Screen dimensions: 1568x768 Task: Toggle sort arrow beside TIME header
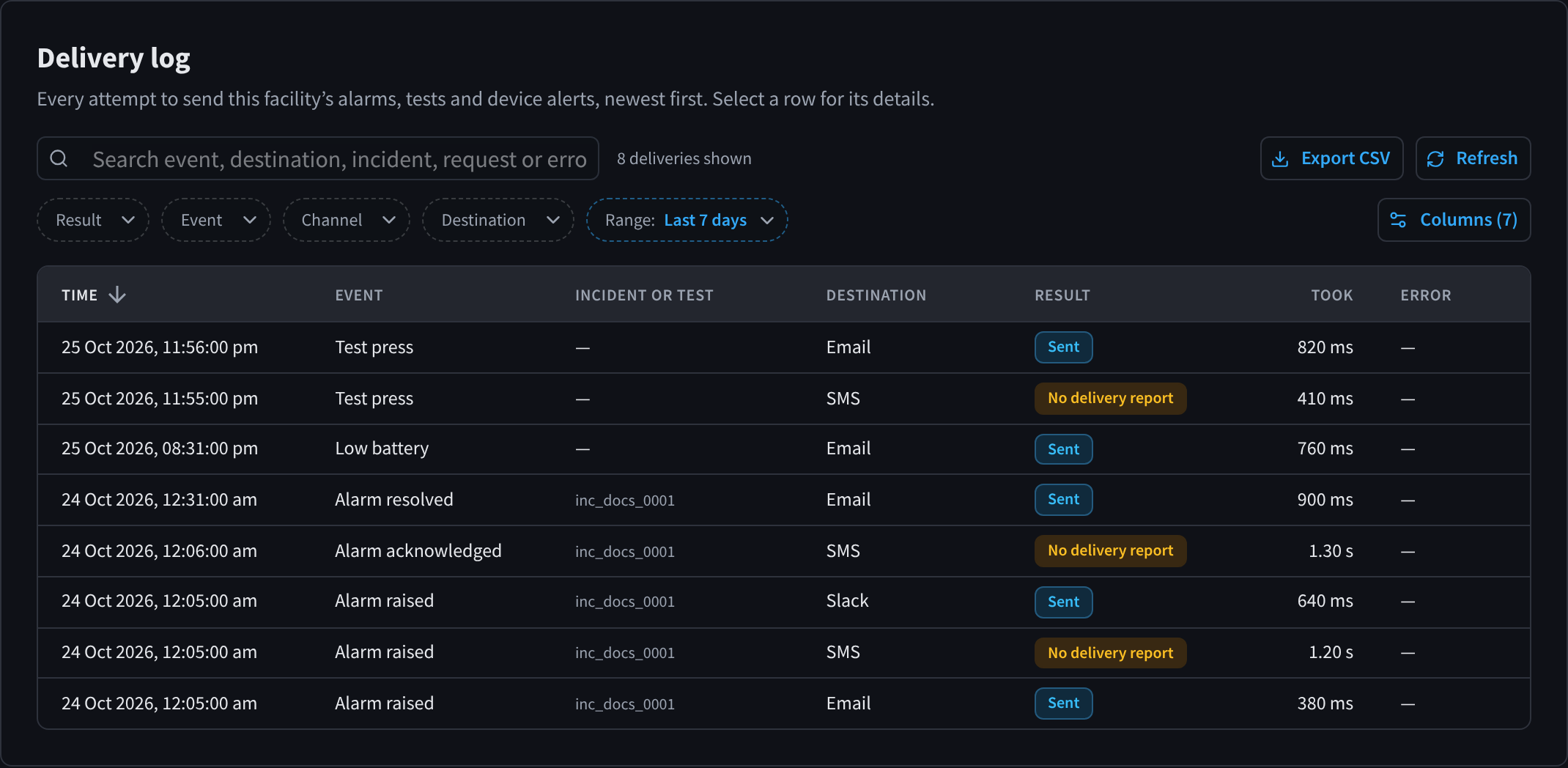[117, 295]
